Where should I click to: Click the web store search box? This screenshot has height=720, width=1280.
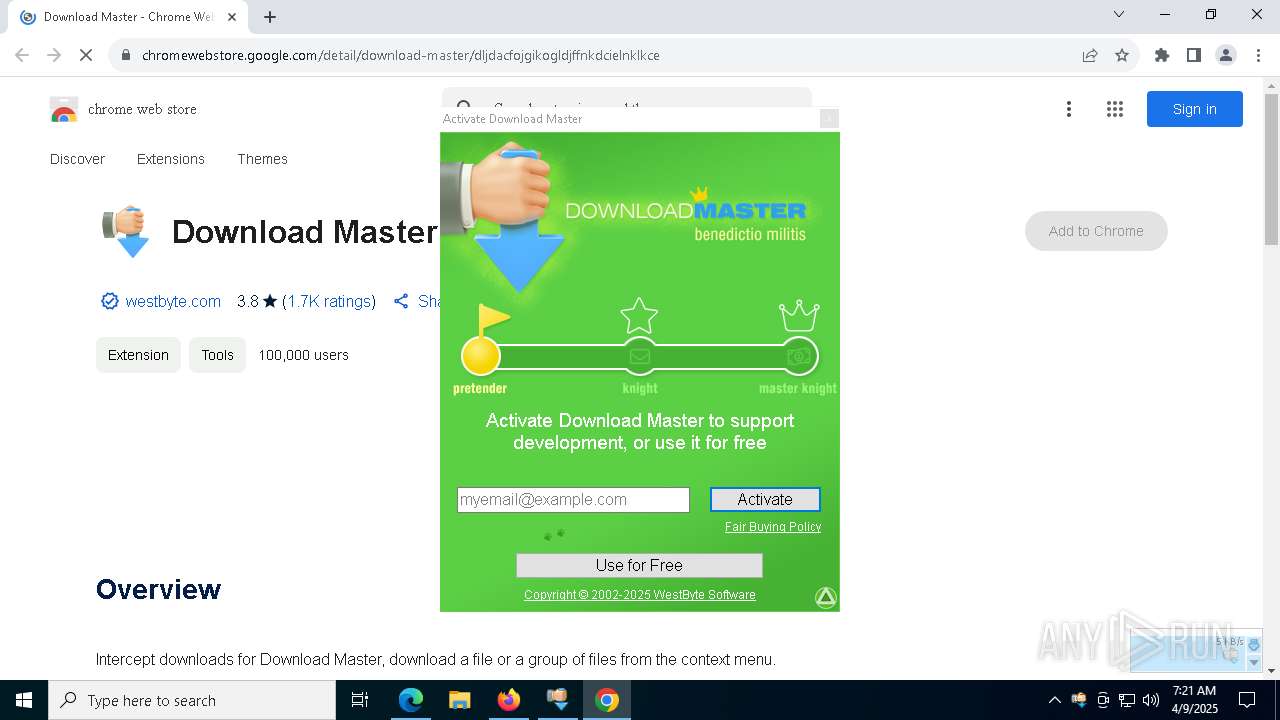[x=627, y=97]
